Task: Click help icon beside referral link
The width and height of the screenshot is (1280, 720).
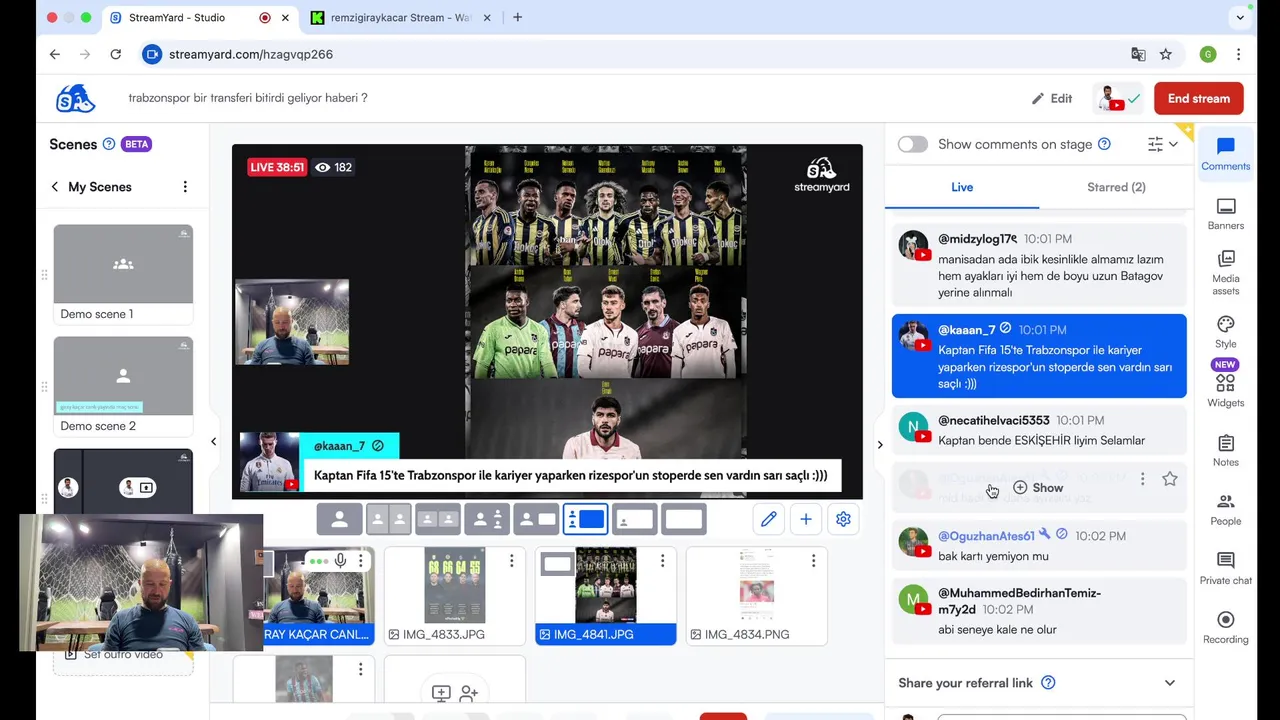Action: click(x=1048, y=683)
